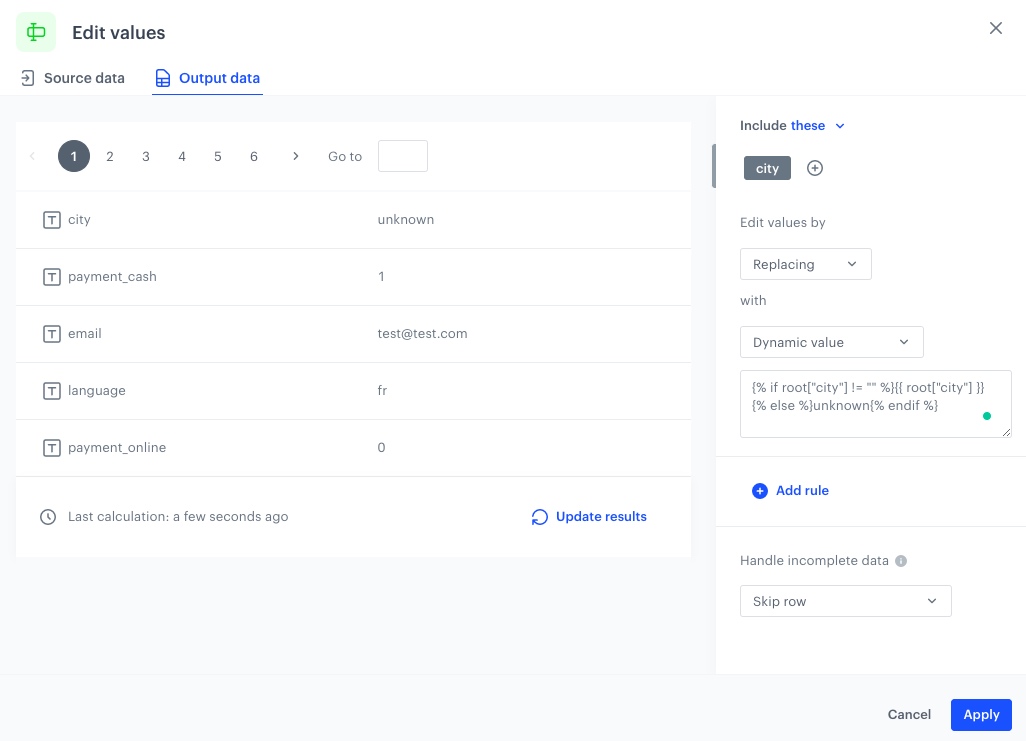This screenshot has height=741, width=1026.
Task: Click the clock icon by Last calculation
Action: tap(48, 517)
